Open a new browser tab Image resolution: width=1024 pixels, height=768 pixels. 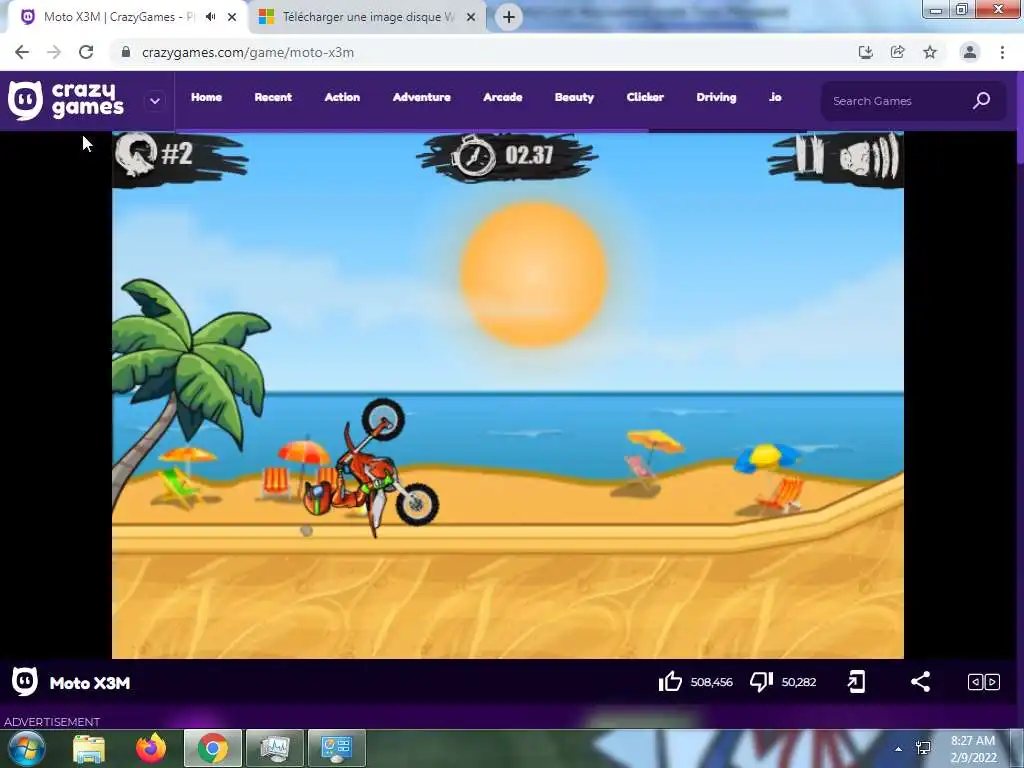coord(509,17)
